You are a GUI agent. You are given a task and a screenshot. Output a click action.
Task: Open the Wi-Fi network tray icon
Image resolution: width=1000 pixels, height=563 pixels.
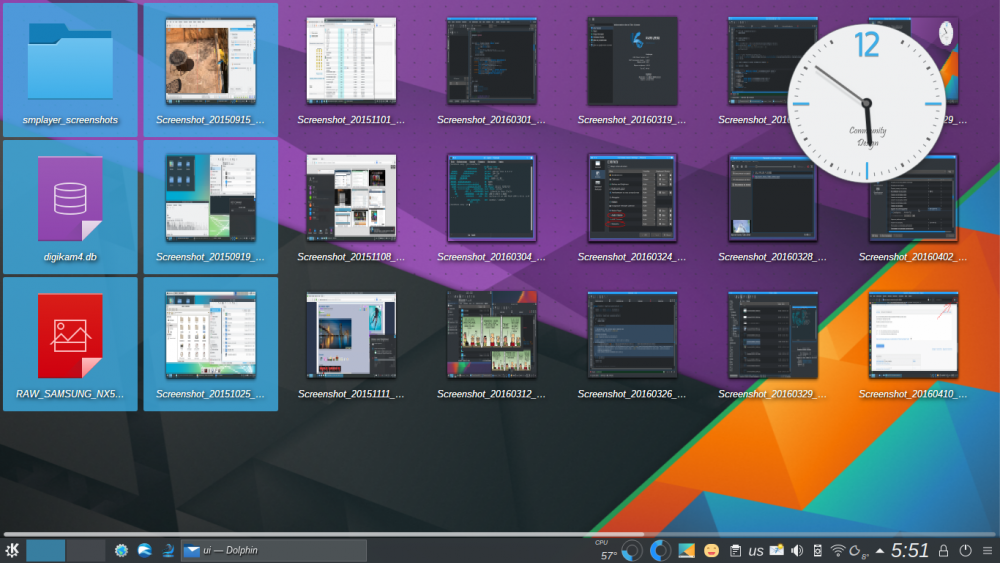pos(838,550)
